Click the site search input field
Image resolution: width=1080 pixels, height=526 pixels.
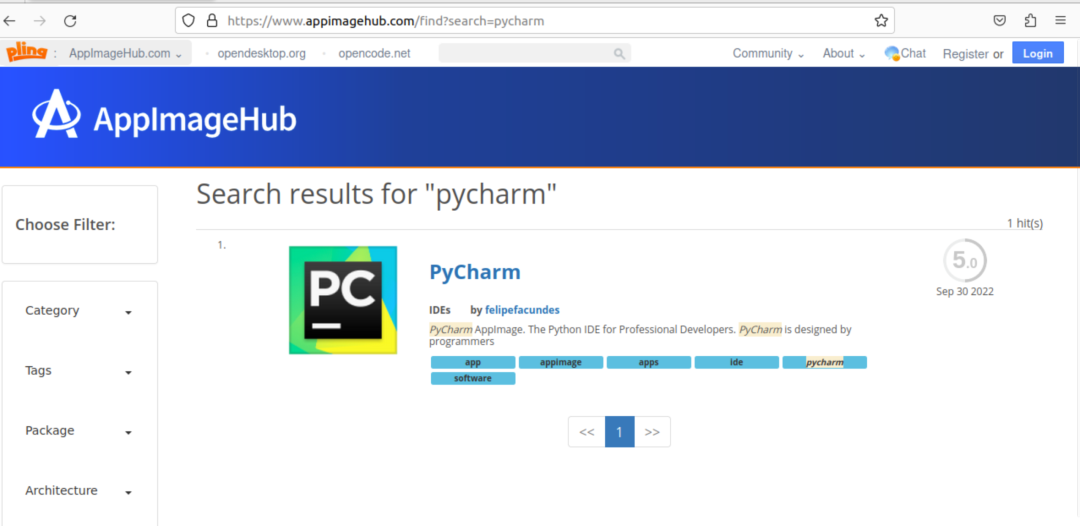coord(534,54)
